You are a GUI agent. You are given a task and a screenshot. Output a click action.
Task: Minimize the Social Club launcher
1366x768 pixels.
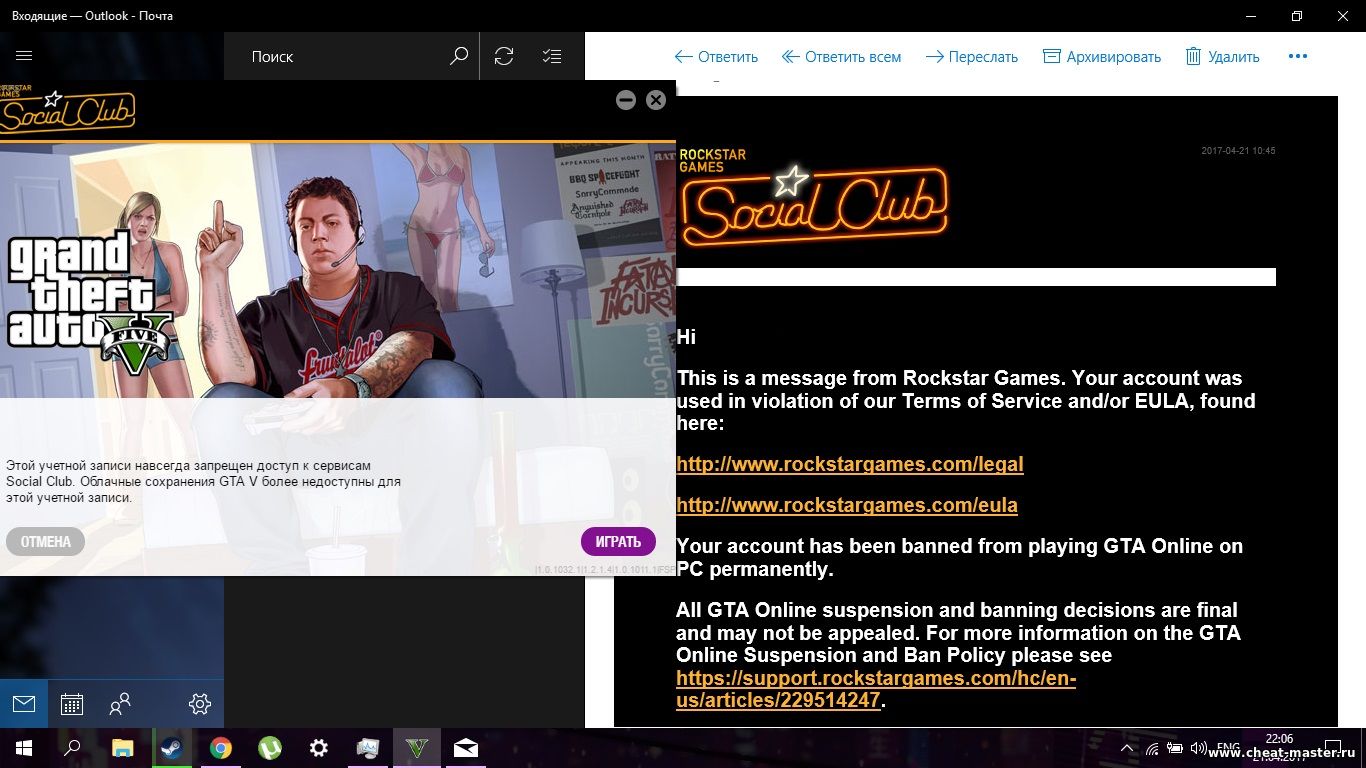626,100
